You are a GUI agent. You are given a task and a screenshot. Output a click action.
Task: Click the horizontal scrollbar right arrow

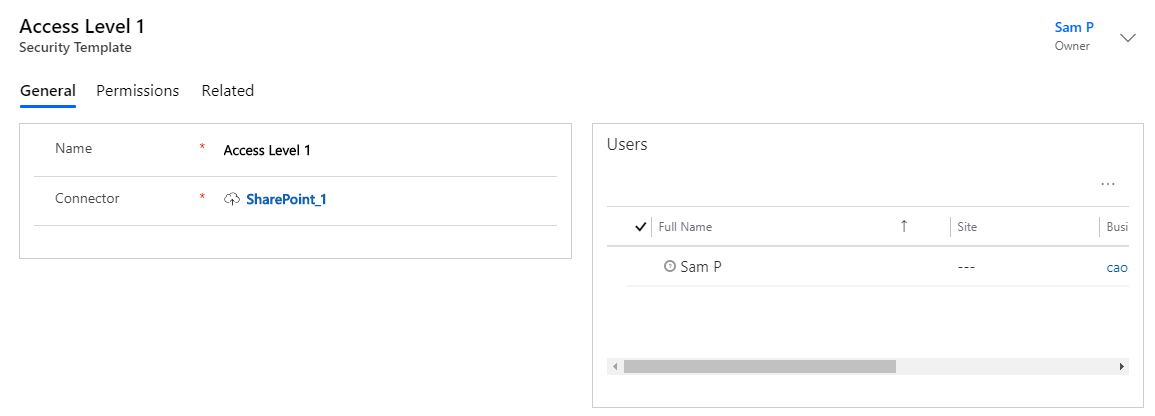(x=1121, y=366)
